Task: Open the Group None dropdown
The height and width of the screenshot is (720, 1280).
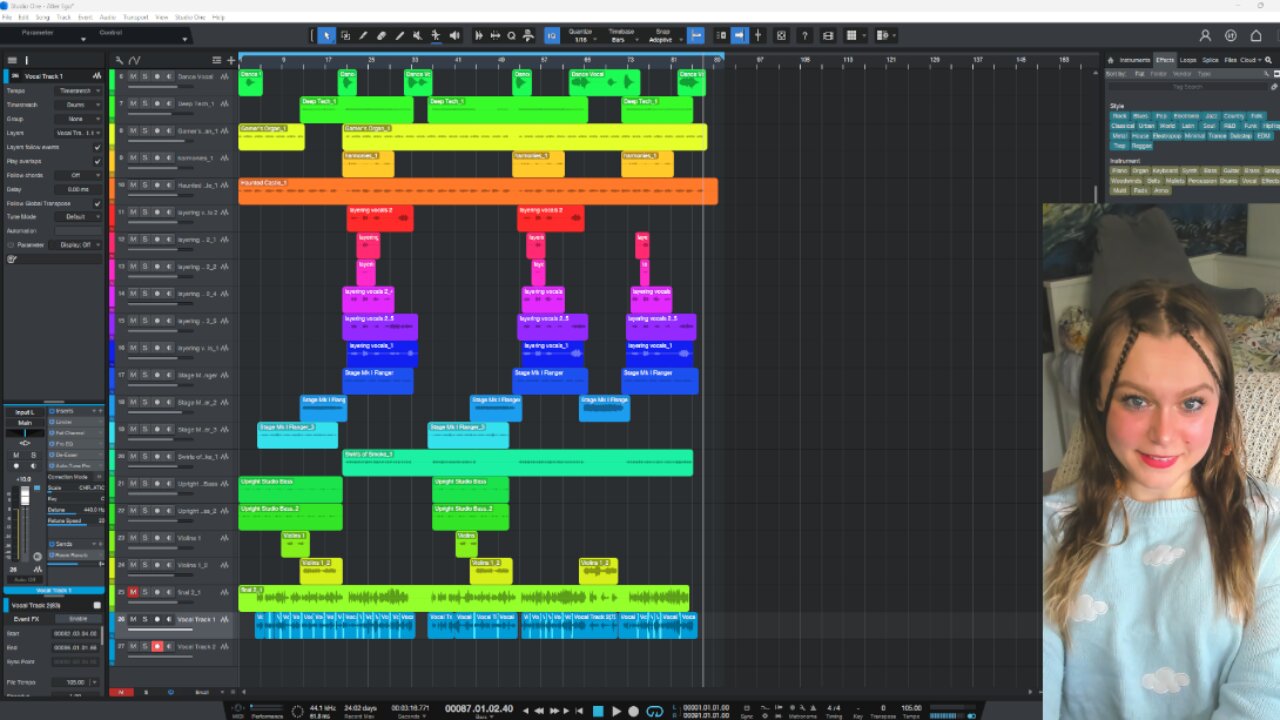Action: 78,119
